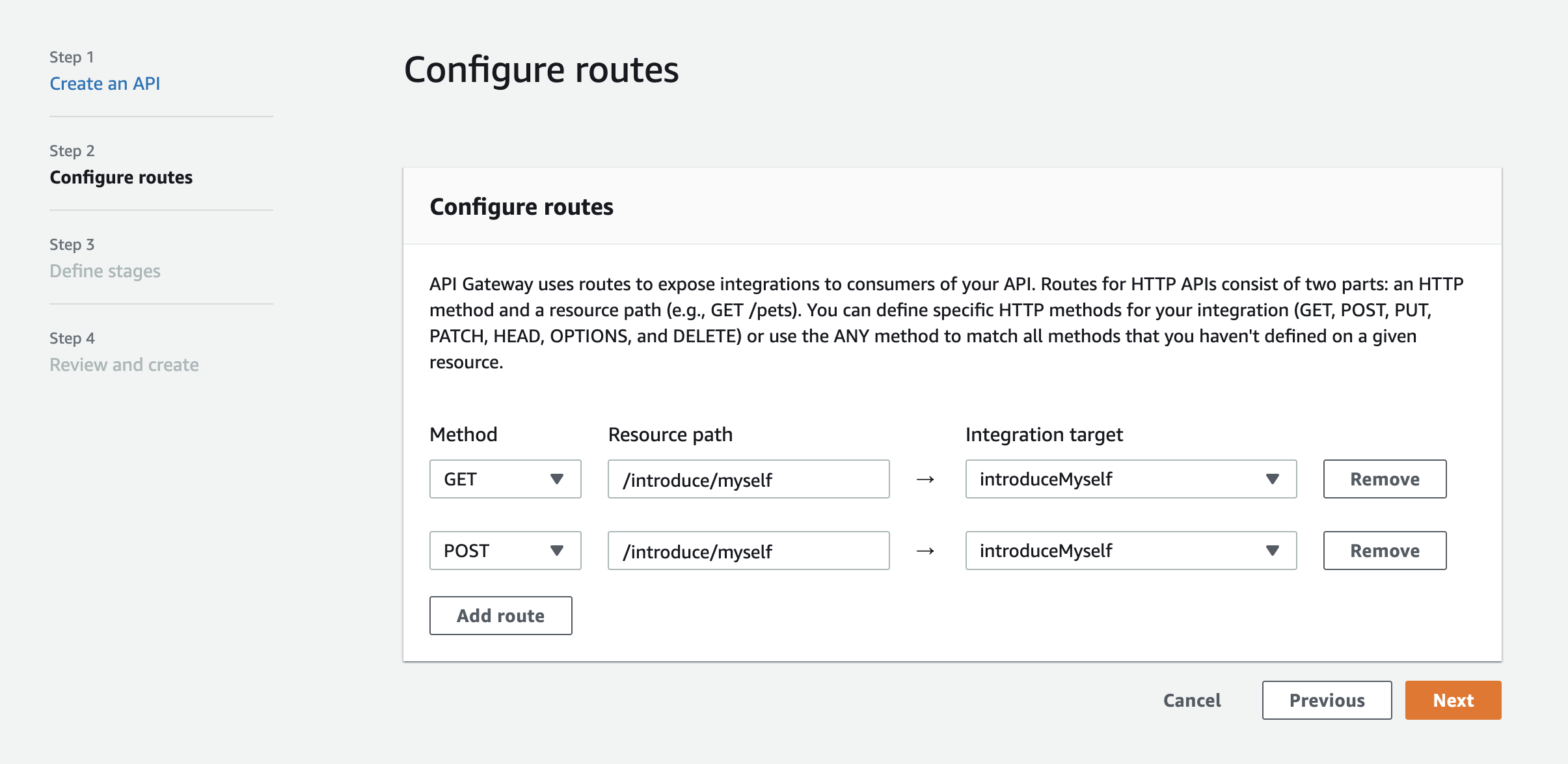Open the POST method dropdown
Image resolution: width=1568 pixels, height=764 pixels.
(x=506, y=551)
